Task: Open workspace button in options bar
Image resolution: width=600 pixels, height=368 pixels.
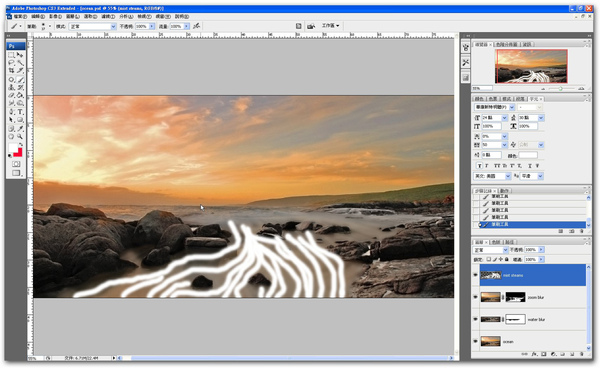Action: tap(331, 26)
